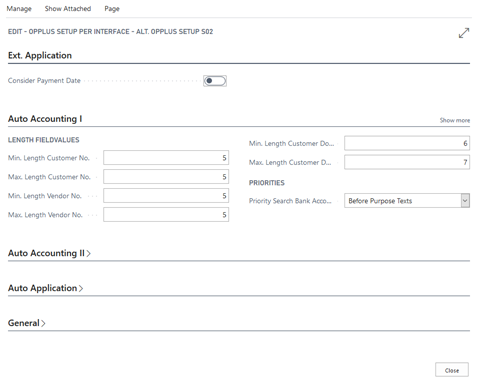Open the Manage menu
The image size is (477, 386).
click(19, 9)
